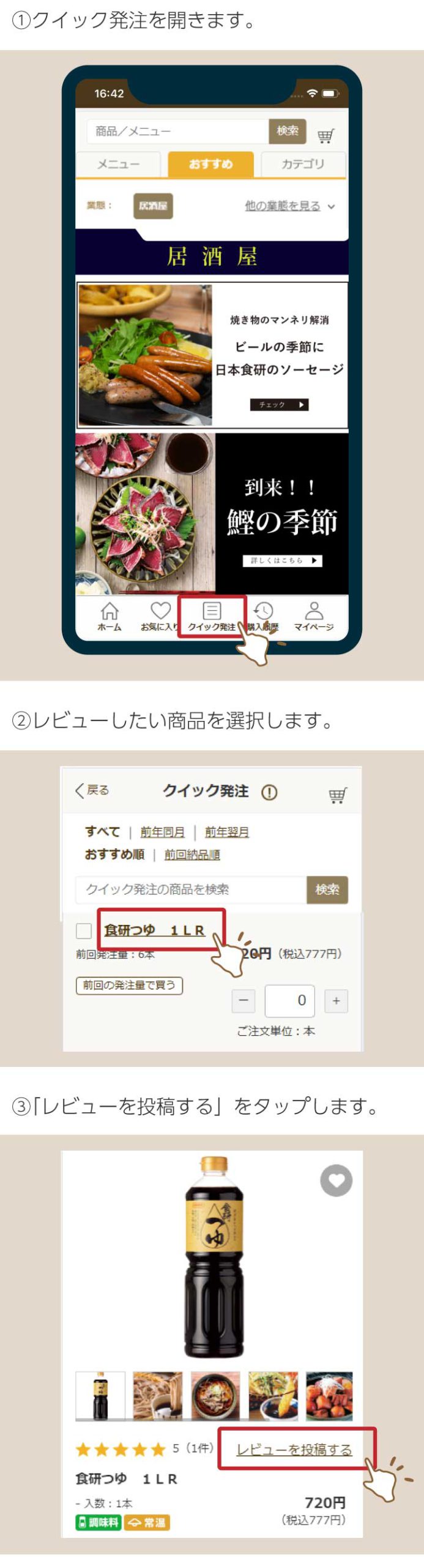Click the cart icon in the クイック発注 header
The width and height of the screenshot is (424, 1568).
[338, 795]
